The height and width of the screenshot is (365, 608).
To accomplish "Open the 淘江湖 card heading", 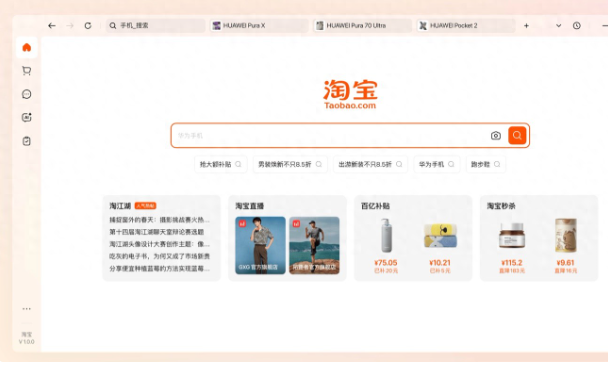I will tap(120, 206).
